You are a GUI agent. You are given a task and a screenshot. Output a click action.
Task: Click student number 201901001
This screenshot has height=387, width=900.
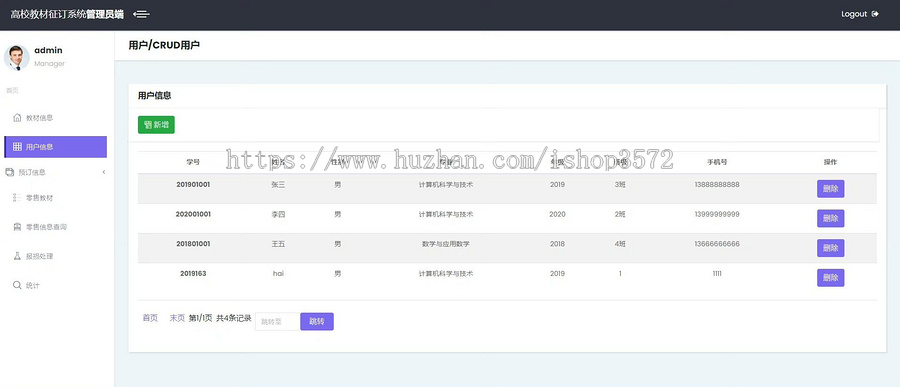point(193,185)
